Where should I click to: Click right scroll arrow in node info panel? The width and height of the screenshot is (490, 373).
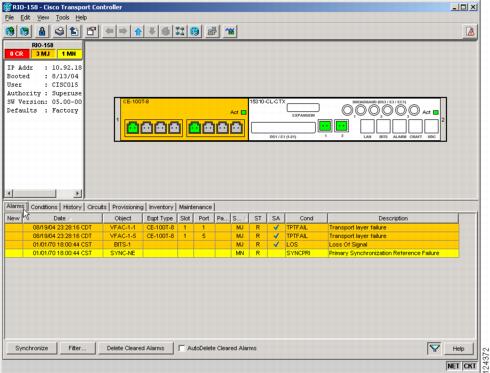[77, 193]
